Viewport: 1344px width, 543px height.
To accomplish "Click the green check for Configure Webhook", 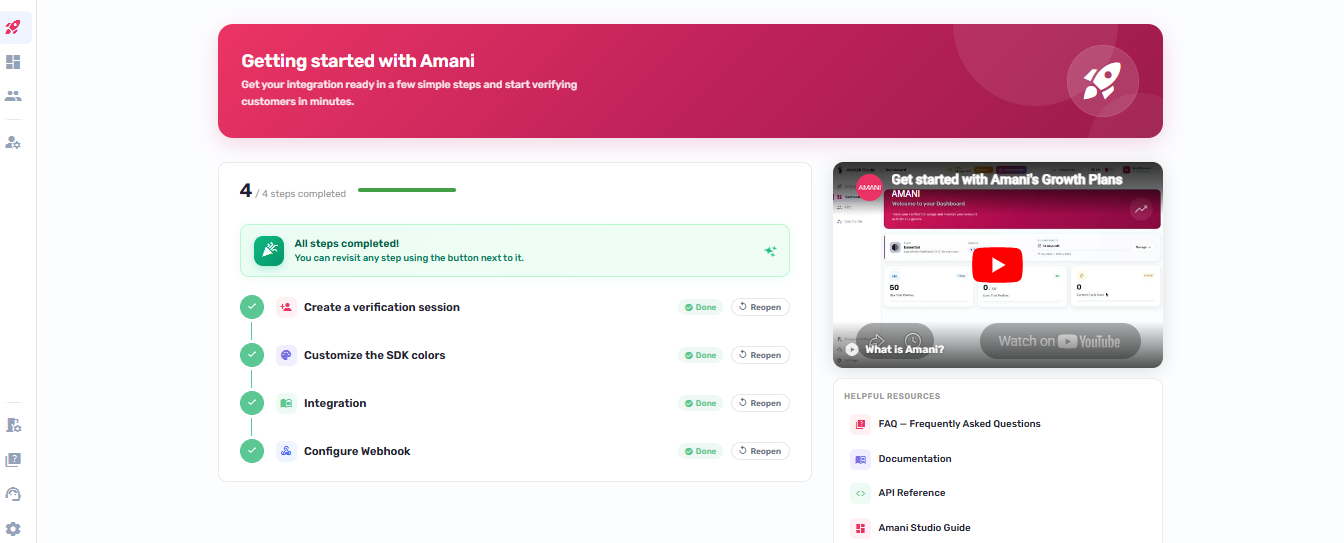I will [252, 451].
